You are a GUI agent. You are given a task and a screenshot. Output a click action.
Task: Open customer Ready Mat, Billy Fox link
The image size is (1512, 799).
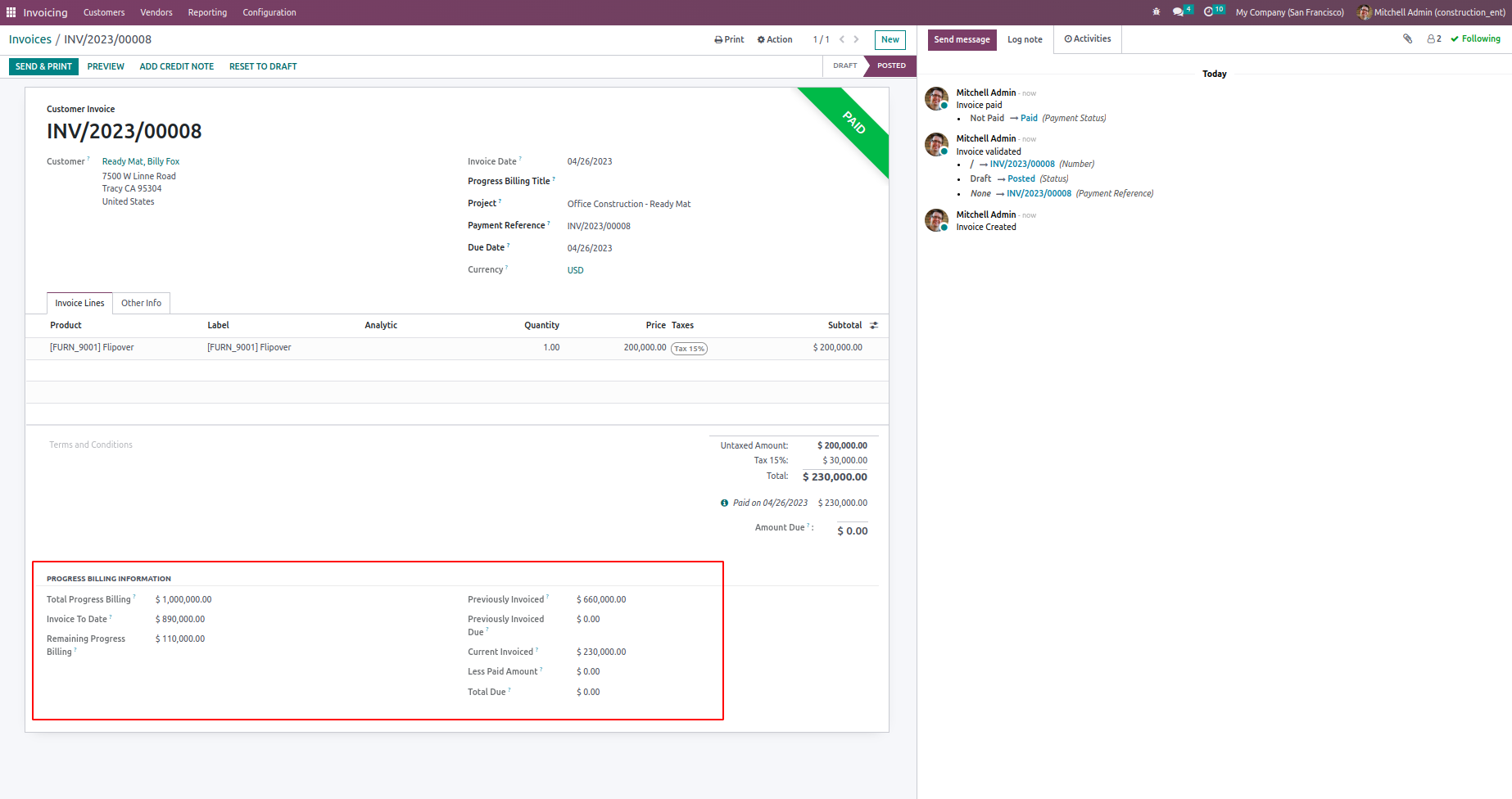point(141,161)
